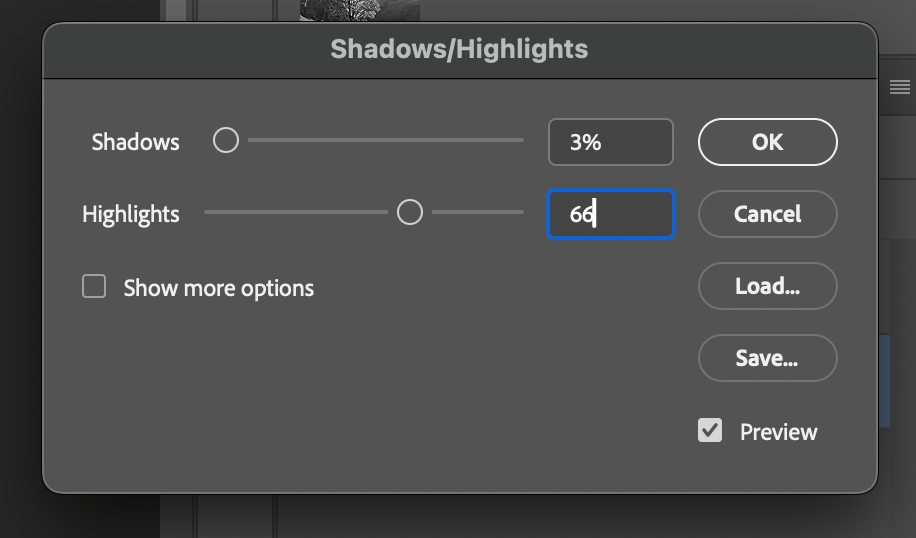Click the Preview label text

778,432
